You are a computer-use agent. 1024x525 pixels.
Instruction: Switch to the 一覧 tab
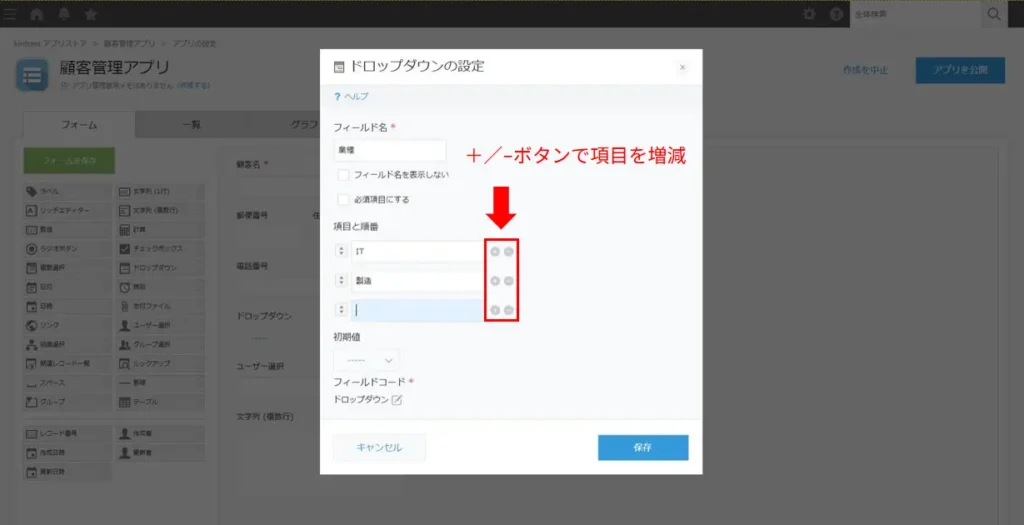tap(191, 125)
